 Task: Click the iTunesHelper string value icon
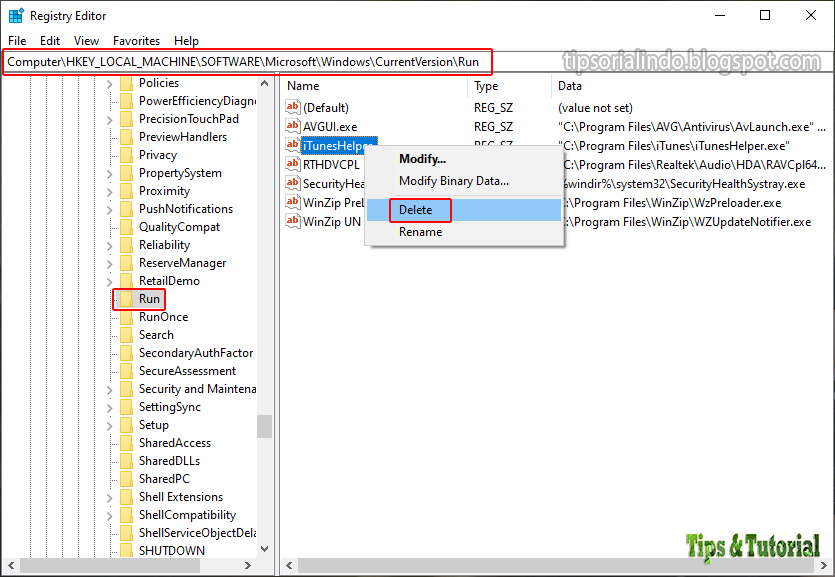(292, 145)
